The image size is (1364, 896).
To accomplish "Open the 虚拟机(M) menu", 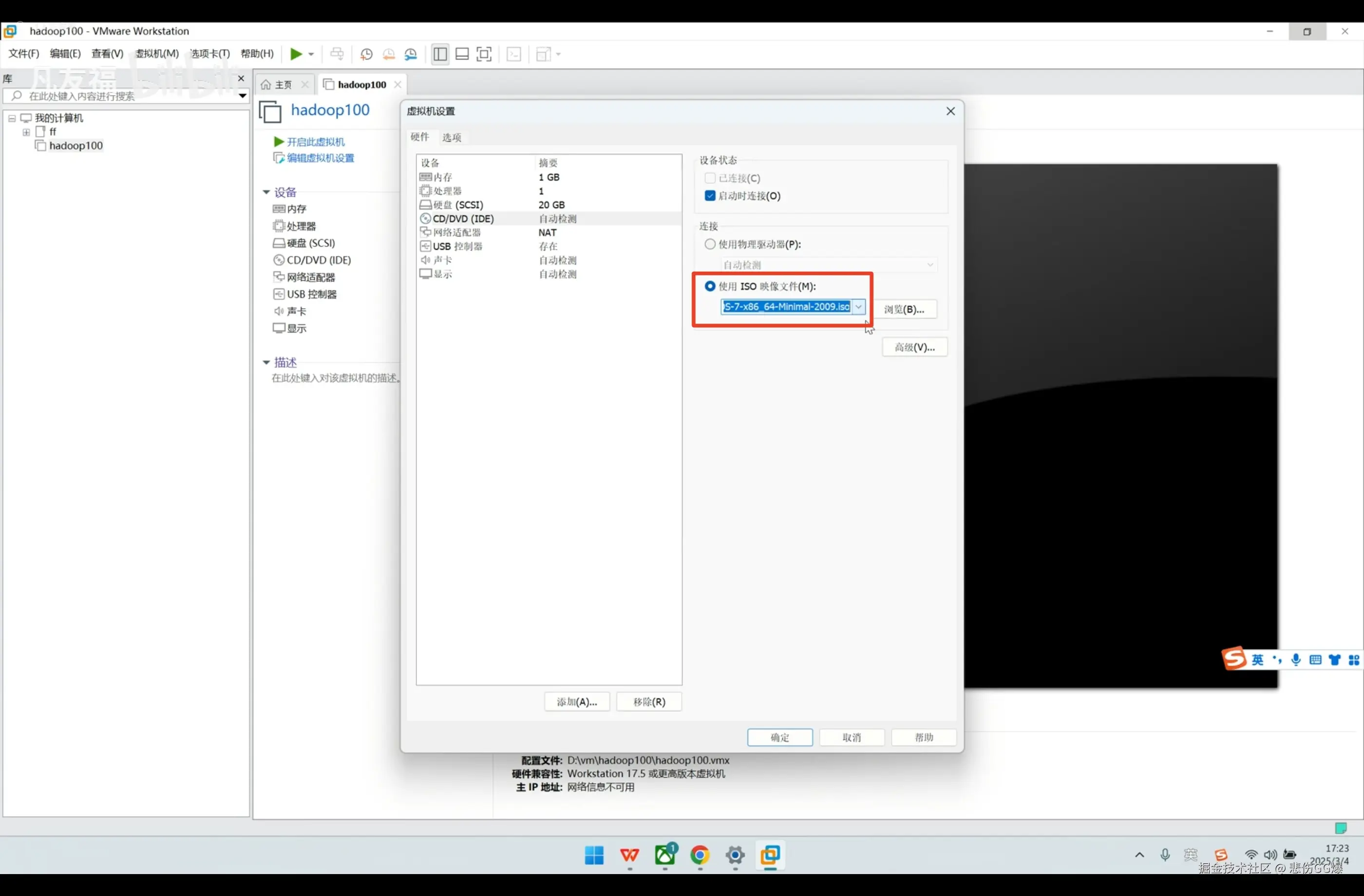I will (157, 54).
